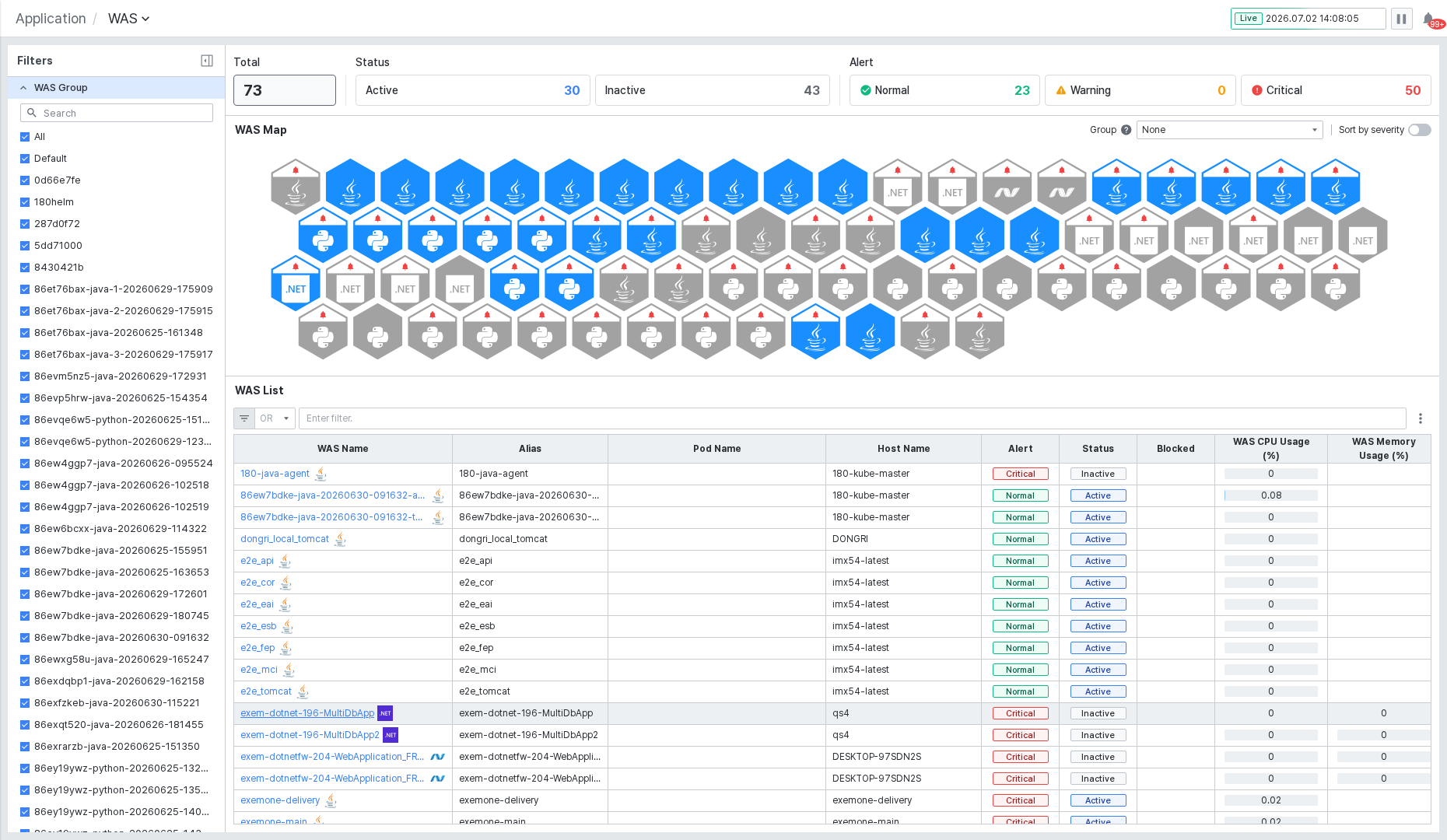Open the dongri_local_tomcat link
Image resolution: width=1447 pixels, height=840 pixels.
pos(285,539)
